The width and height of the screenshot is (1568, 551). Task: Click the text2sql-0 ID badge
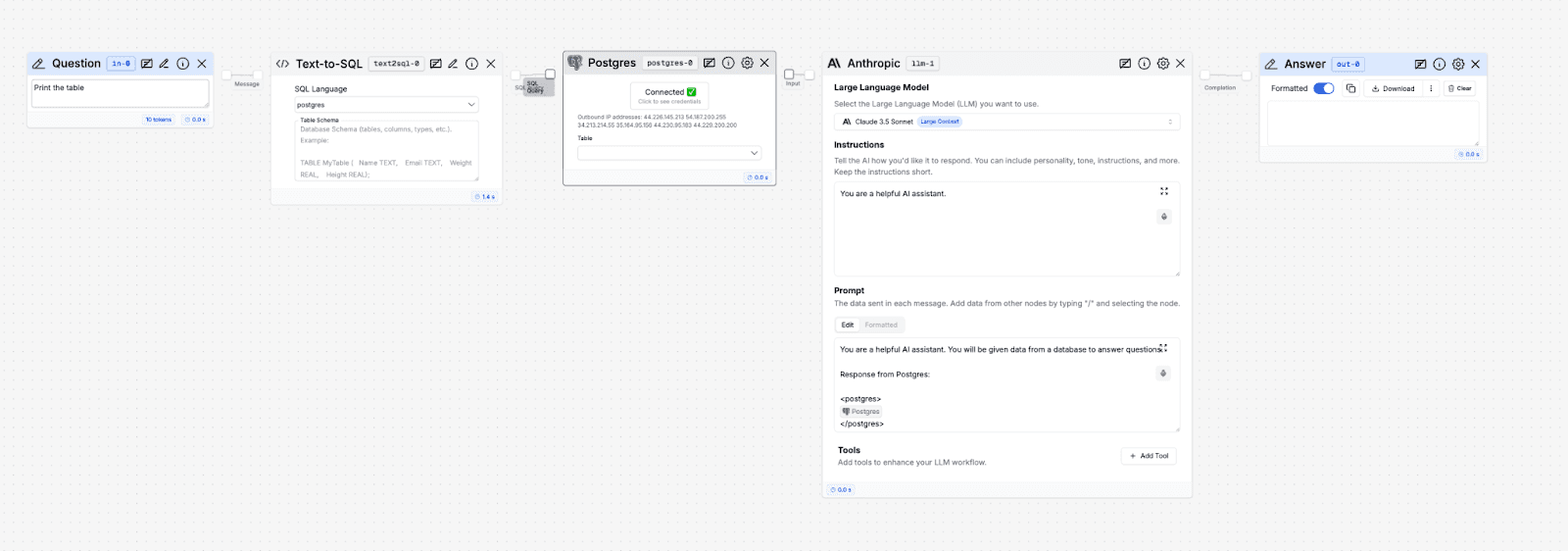point(397,64)
